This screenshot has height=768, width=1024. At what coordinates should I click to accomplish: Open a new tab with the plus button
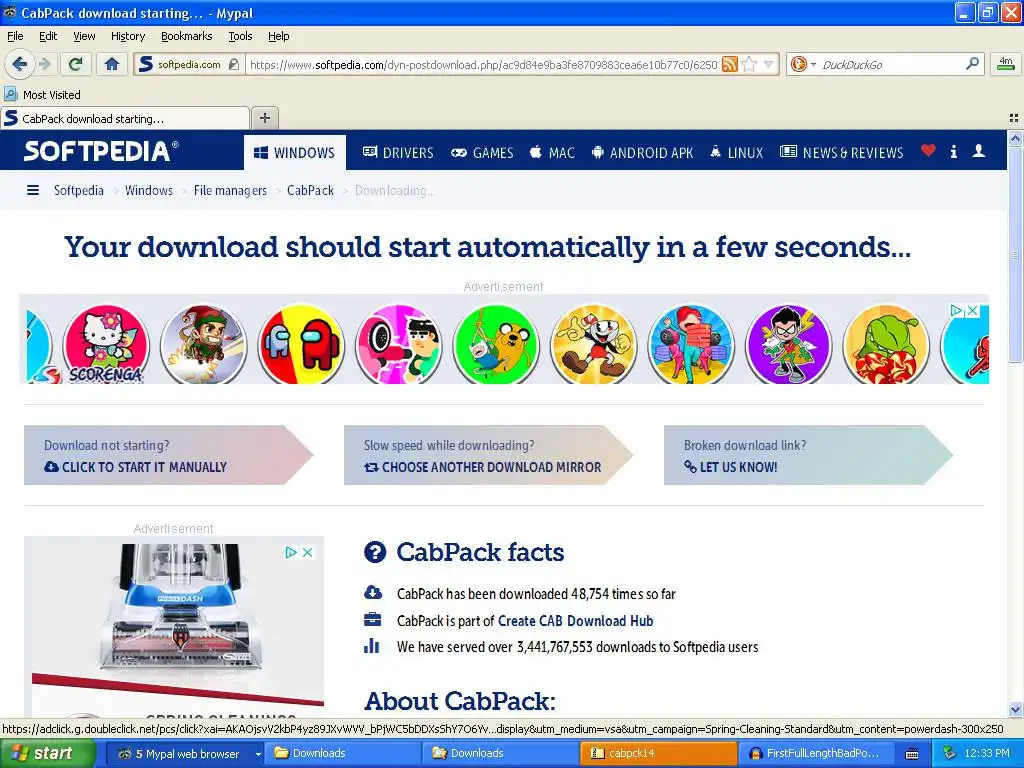(264, 118)
